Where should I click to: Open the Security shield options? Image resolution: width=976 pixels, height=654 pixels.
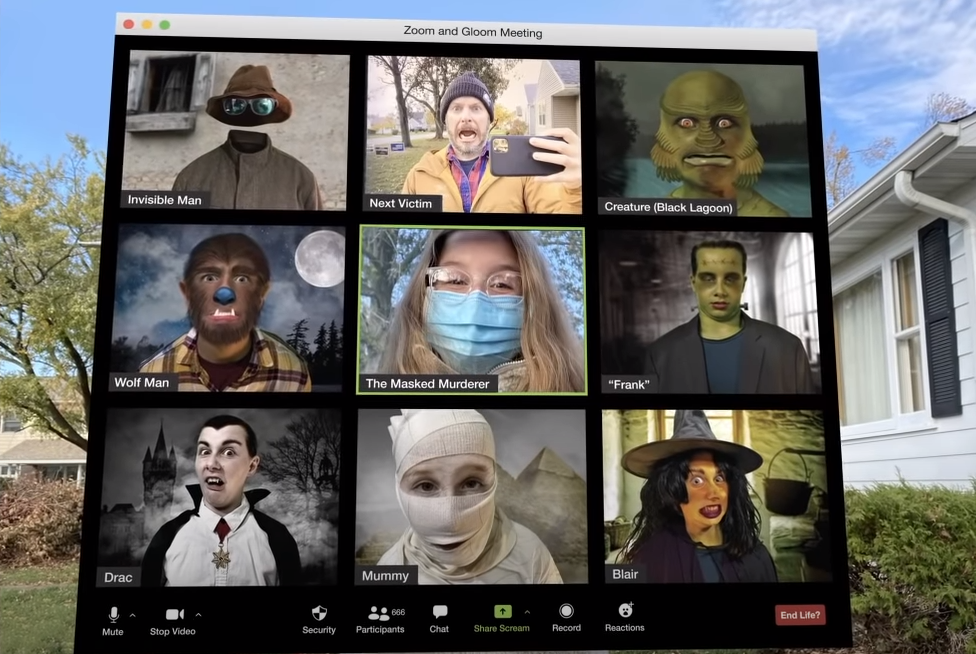coord(319,613)
